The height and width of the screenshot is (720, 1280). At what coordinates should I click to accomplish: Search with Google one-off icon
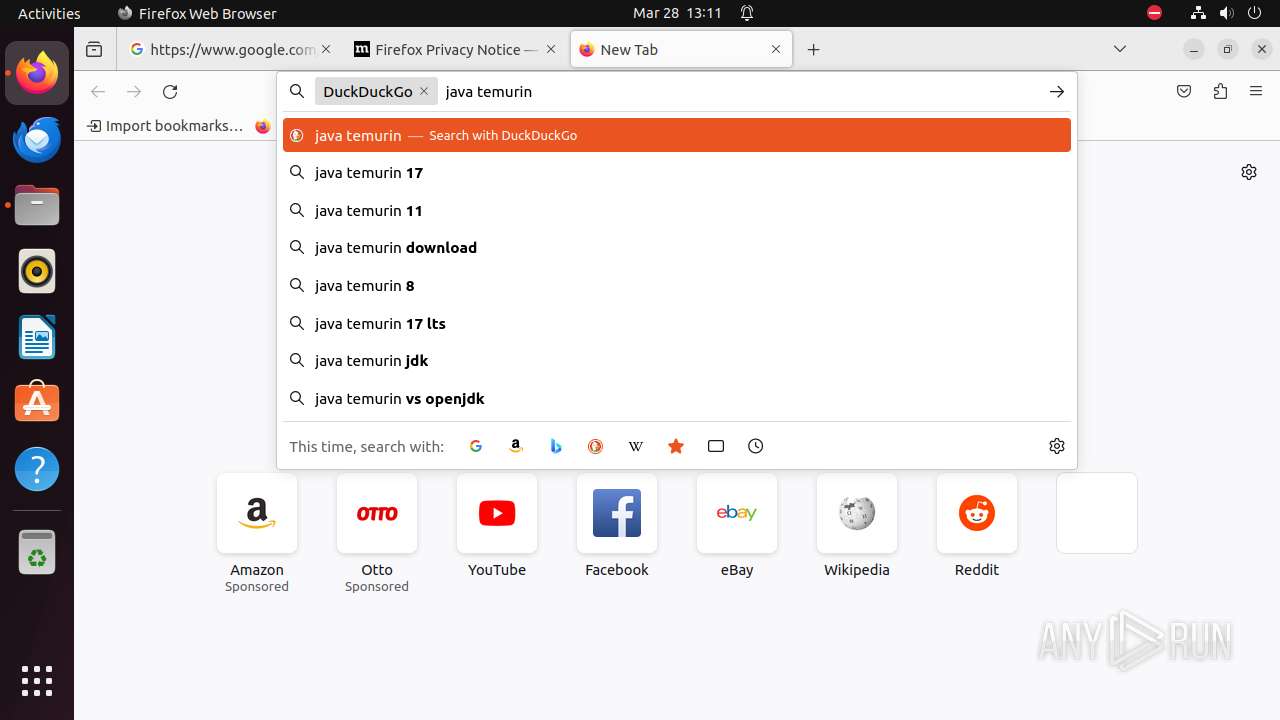point(476,446)
